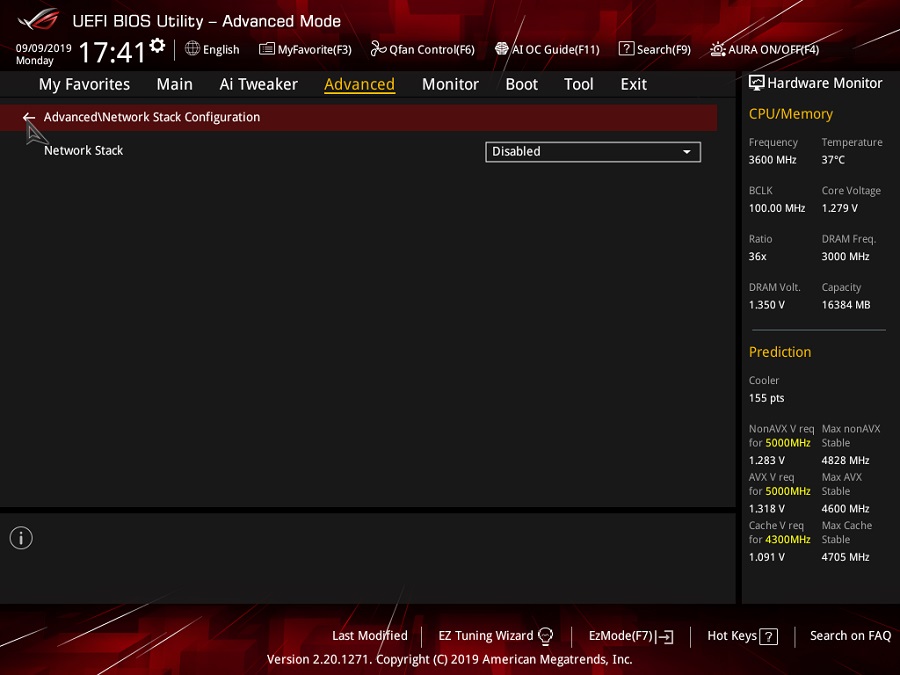Screen dimensions: 900x675
Task: Switch to EzMode(F7)
Action: coord(620,635)
